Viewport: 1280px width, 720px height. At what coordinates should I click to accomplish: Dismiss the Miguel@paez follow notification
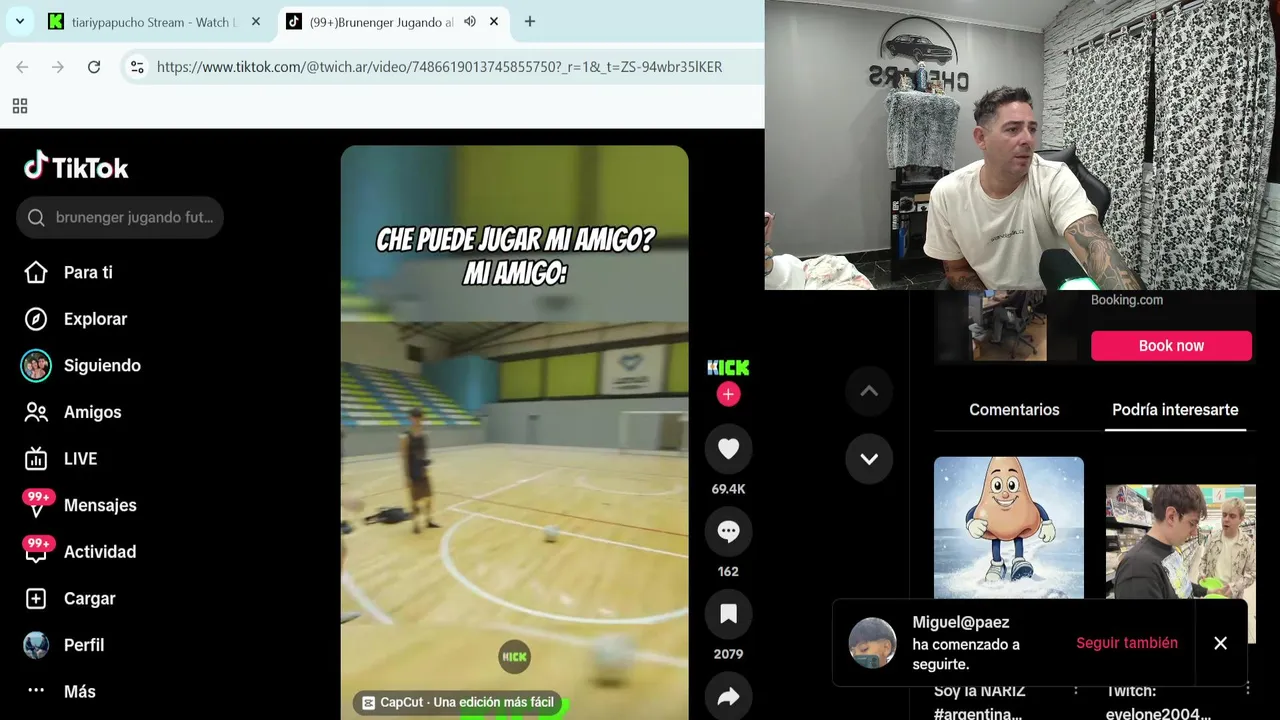(x=1220, y=643)
